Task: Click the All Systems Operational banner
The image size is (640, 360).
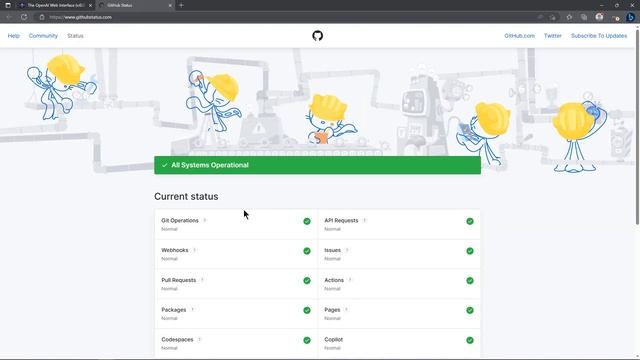Action: (x=318, y=165)
